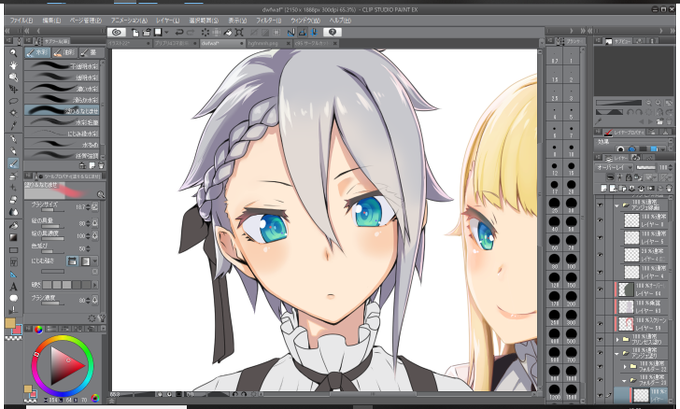Open a file from command bar
This screenshot has width=680, height=409.
(x=147, y=32)
